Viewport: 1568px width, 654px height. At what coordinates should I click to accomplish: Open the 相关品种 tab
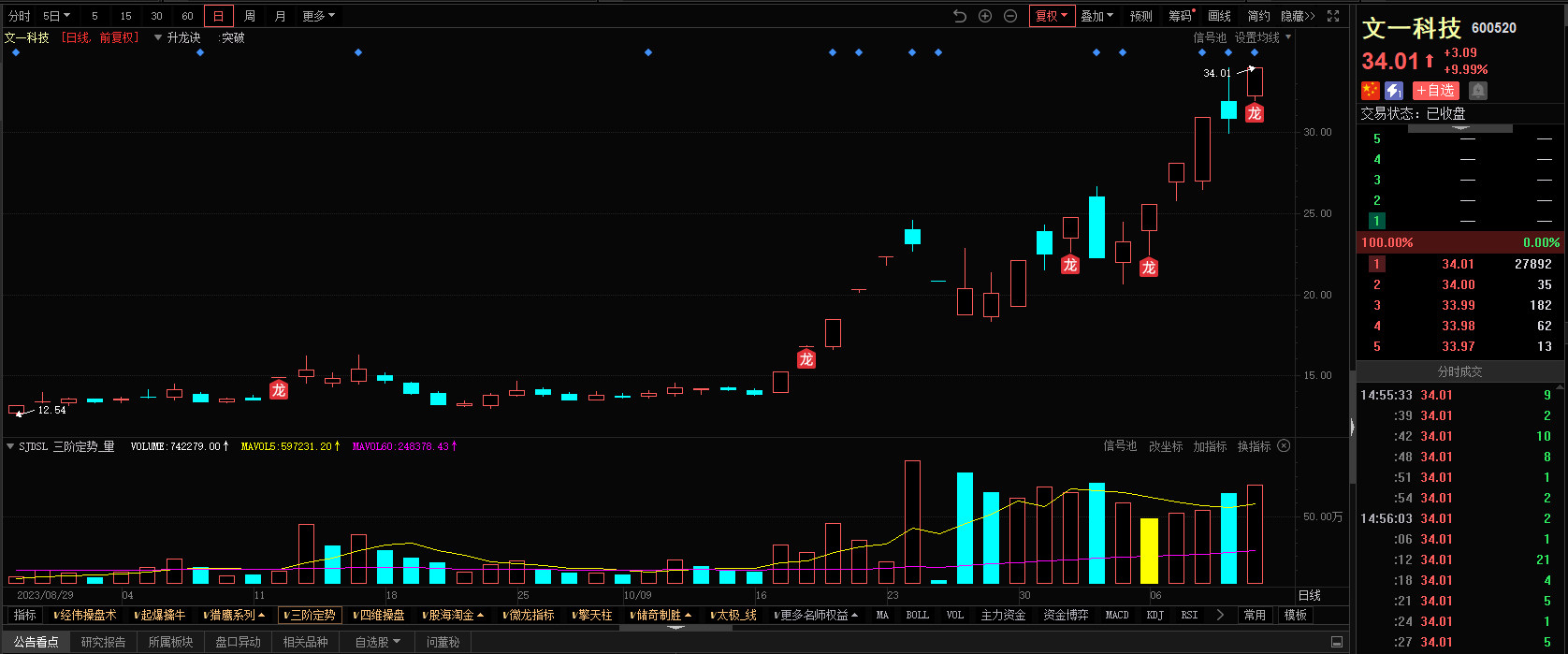306,642
